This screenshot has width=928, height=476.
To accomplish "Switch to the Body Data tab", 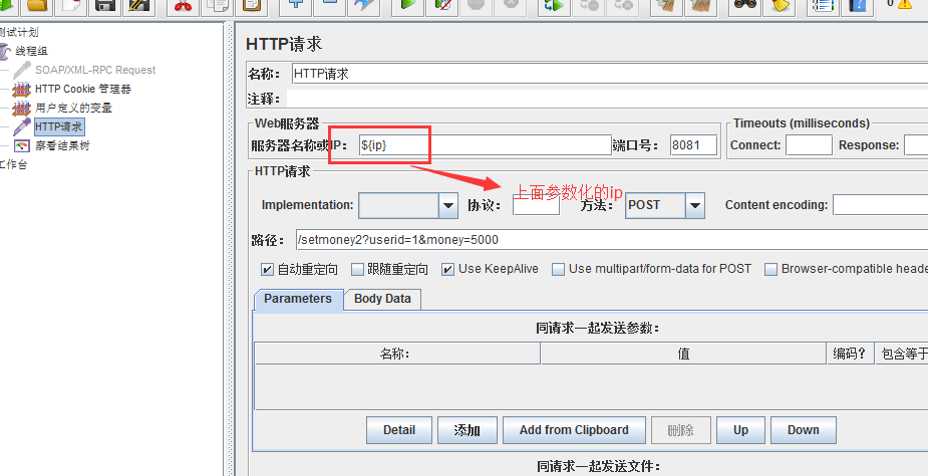I will coord(382,299).
